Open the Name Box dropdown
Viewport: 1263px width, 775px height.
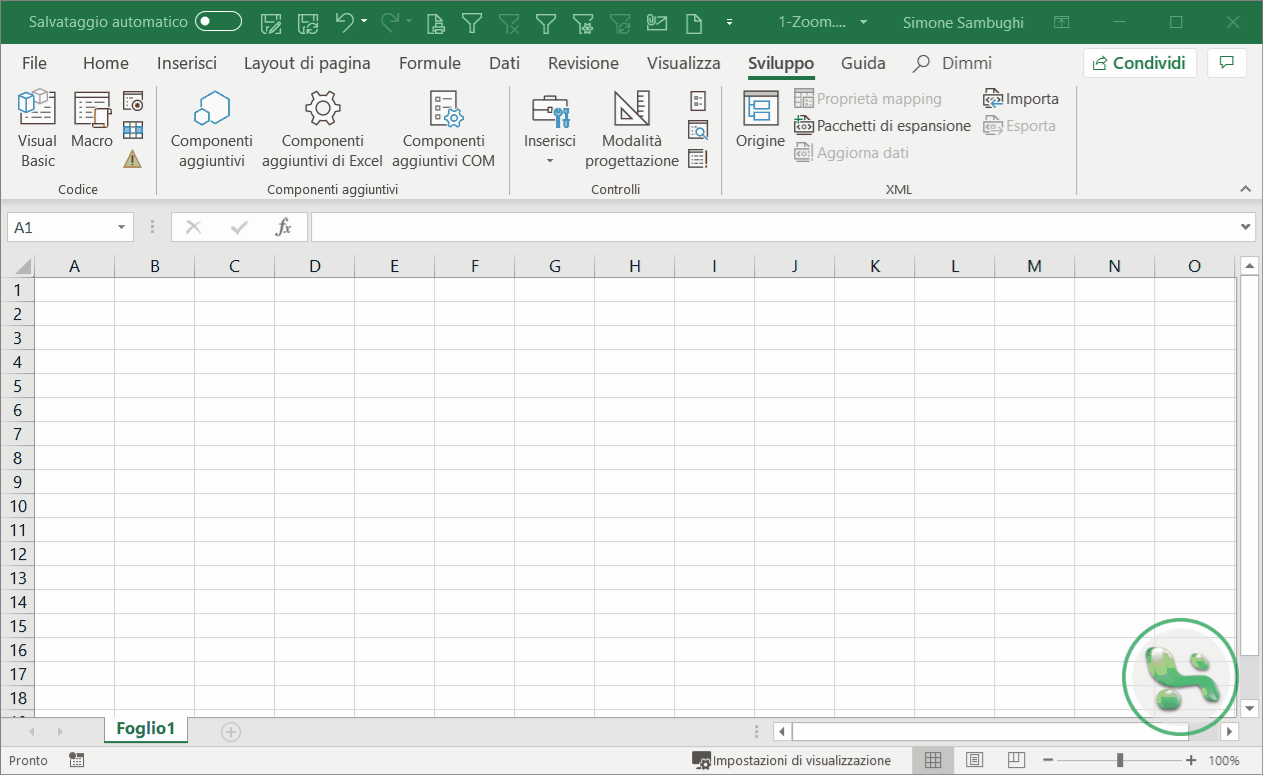pos(122,227)
